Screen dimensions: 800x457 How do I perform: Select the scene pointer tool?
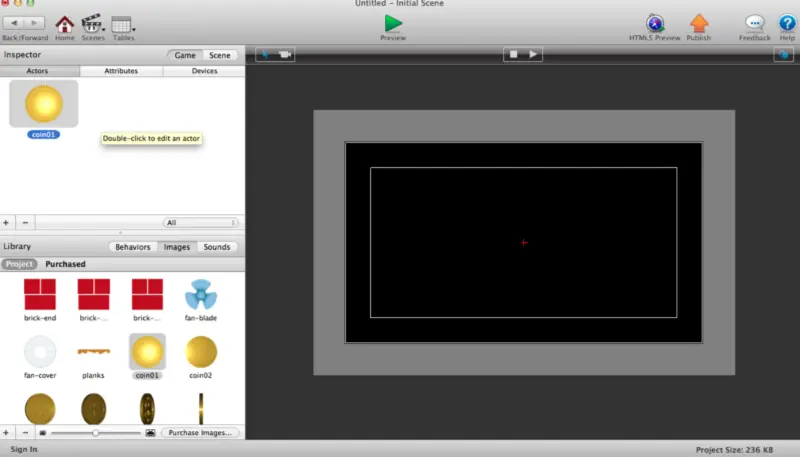[265, 54]
